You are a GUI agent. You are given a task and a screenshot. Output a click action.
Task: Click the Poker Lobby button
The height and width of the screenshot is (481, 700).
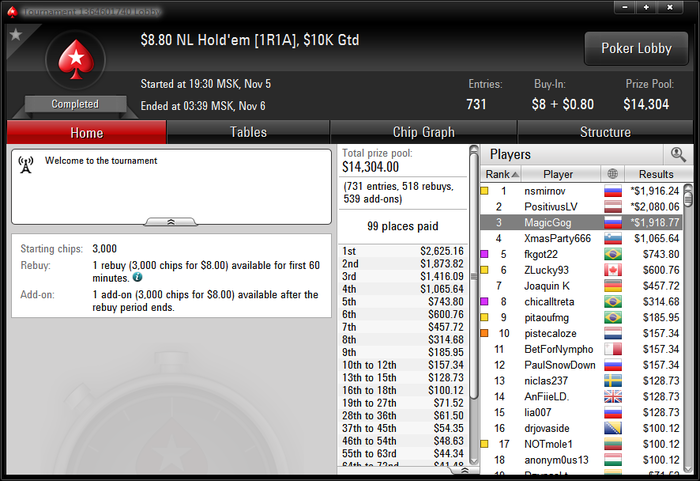pyautogui.click(x=636, y=48)
